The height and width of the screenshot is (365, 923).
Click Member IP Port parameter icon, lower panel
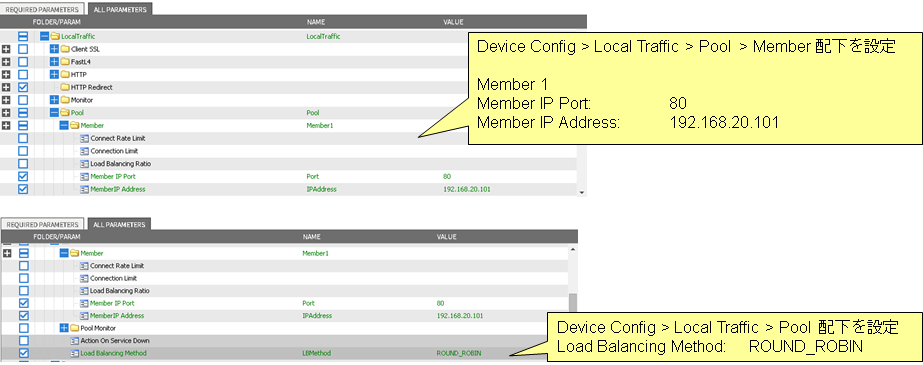pyautogui.click(x=84, y=303)
